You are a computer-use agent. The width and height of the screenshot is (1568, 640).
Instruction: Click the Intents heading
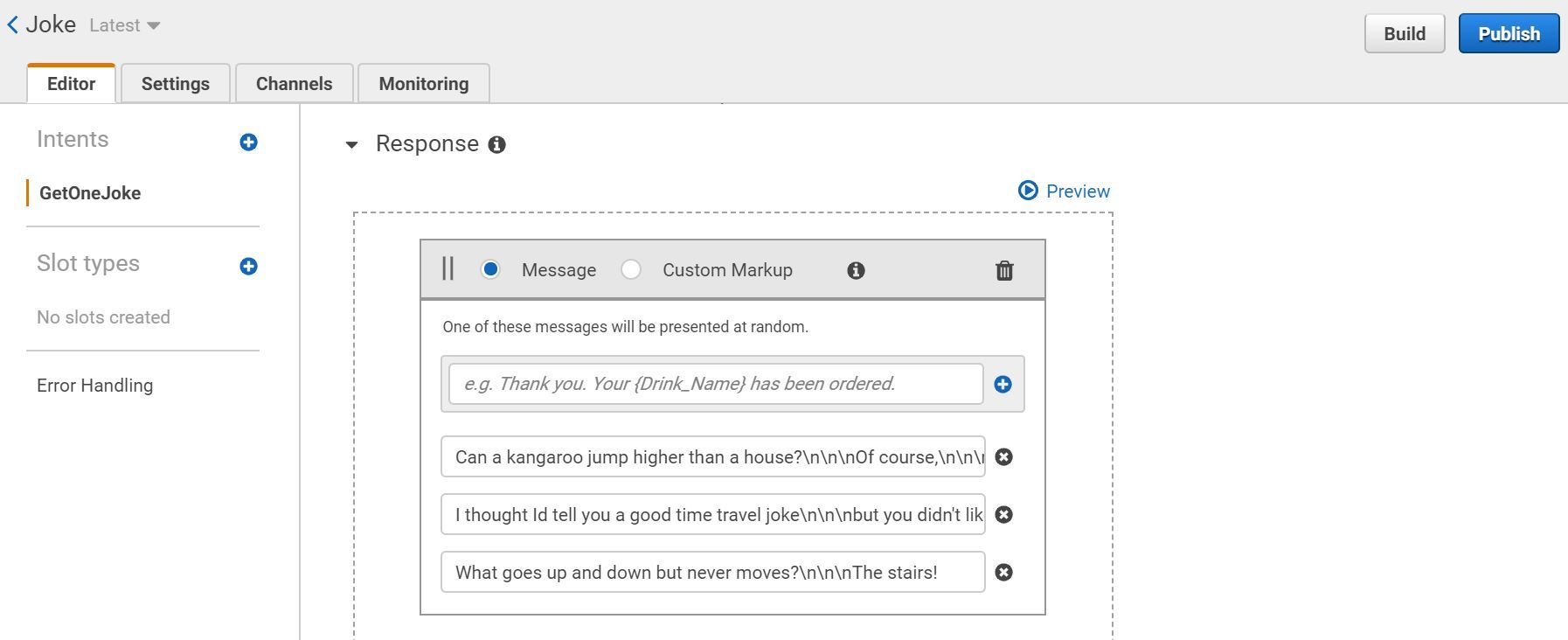[73, 139]
